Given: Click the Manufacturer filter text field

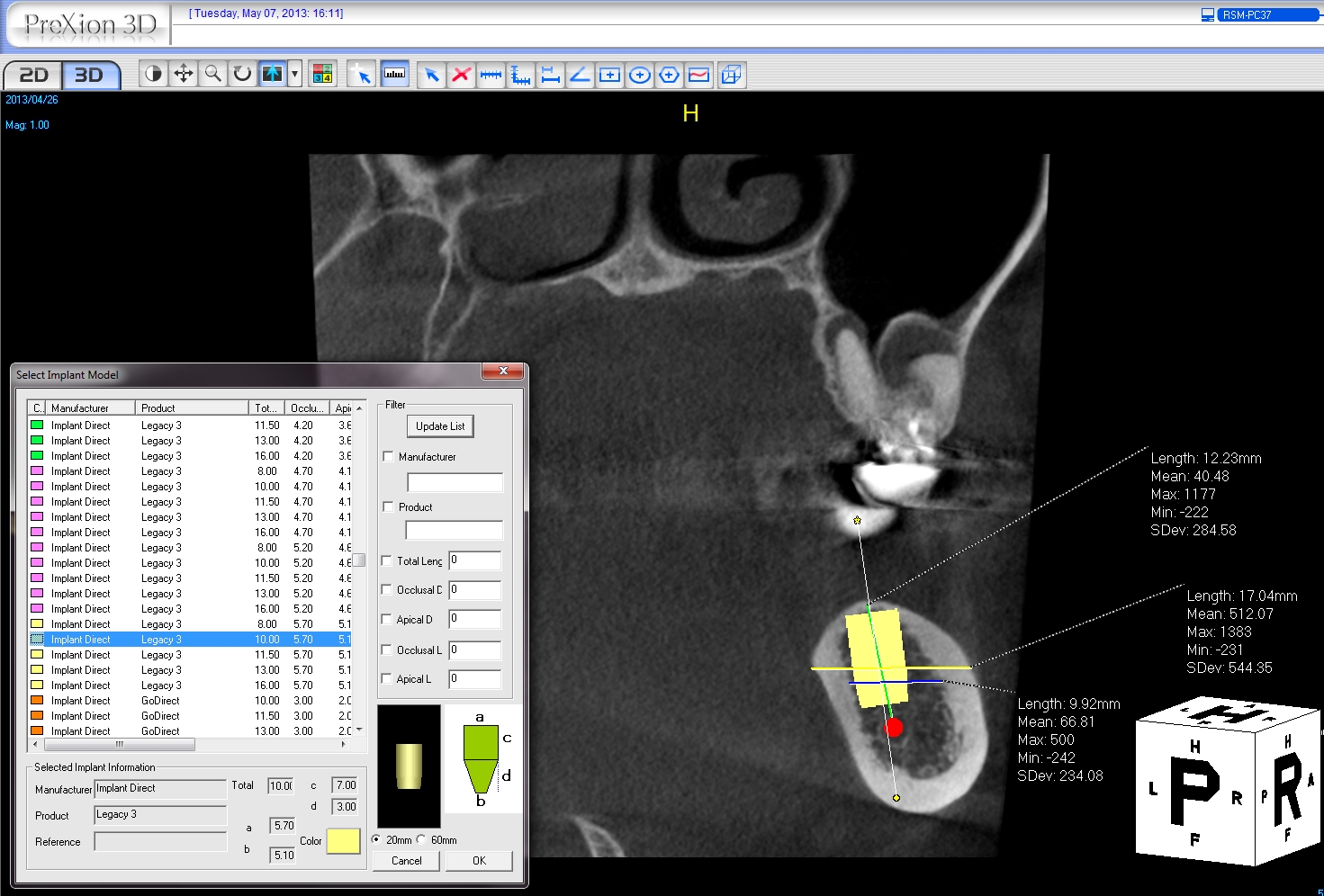Looking at the screenshot, I should point(455,482).
